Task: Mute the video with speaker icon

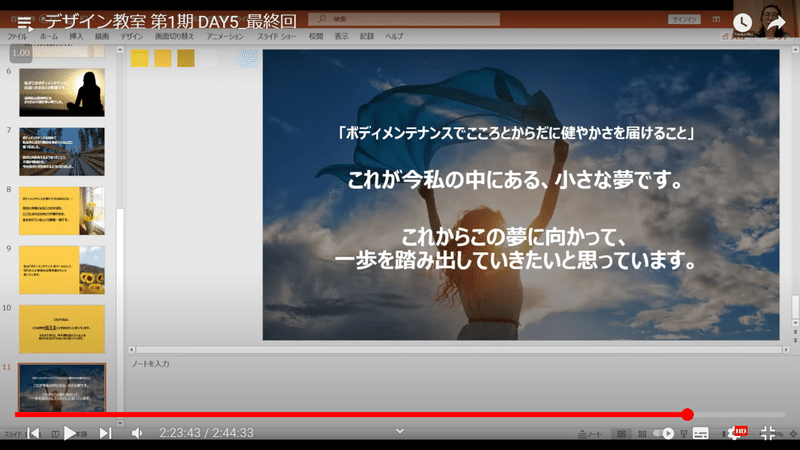Action: (x=137, y=433)
